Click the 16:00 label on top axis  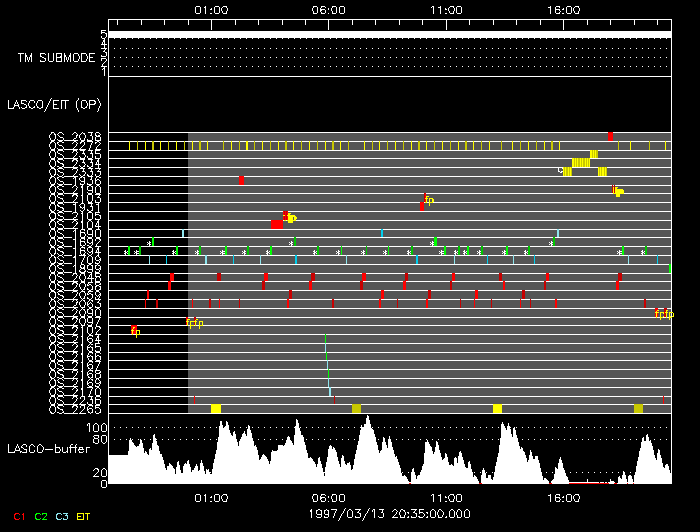point(564,10)
